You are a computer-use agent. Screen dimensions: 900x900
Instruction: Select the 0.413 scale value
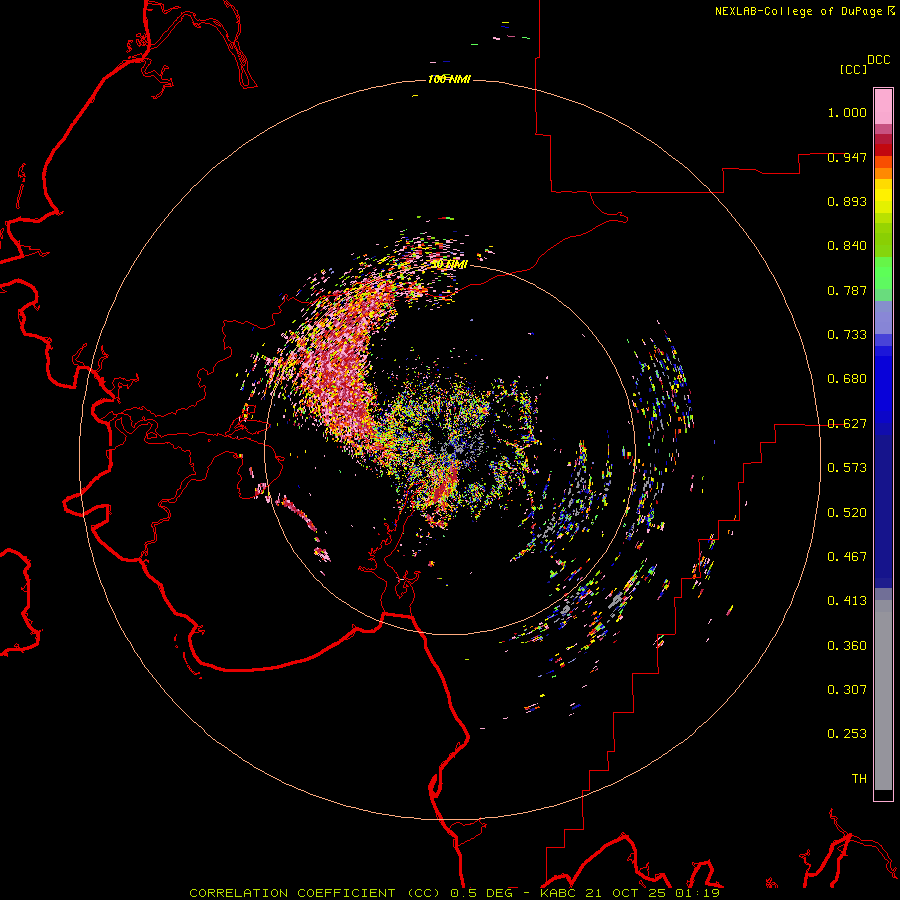[x=847, y=601]
